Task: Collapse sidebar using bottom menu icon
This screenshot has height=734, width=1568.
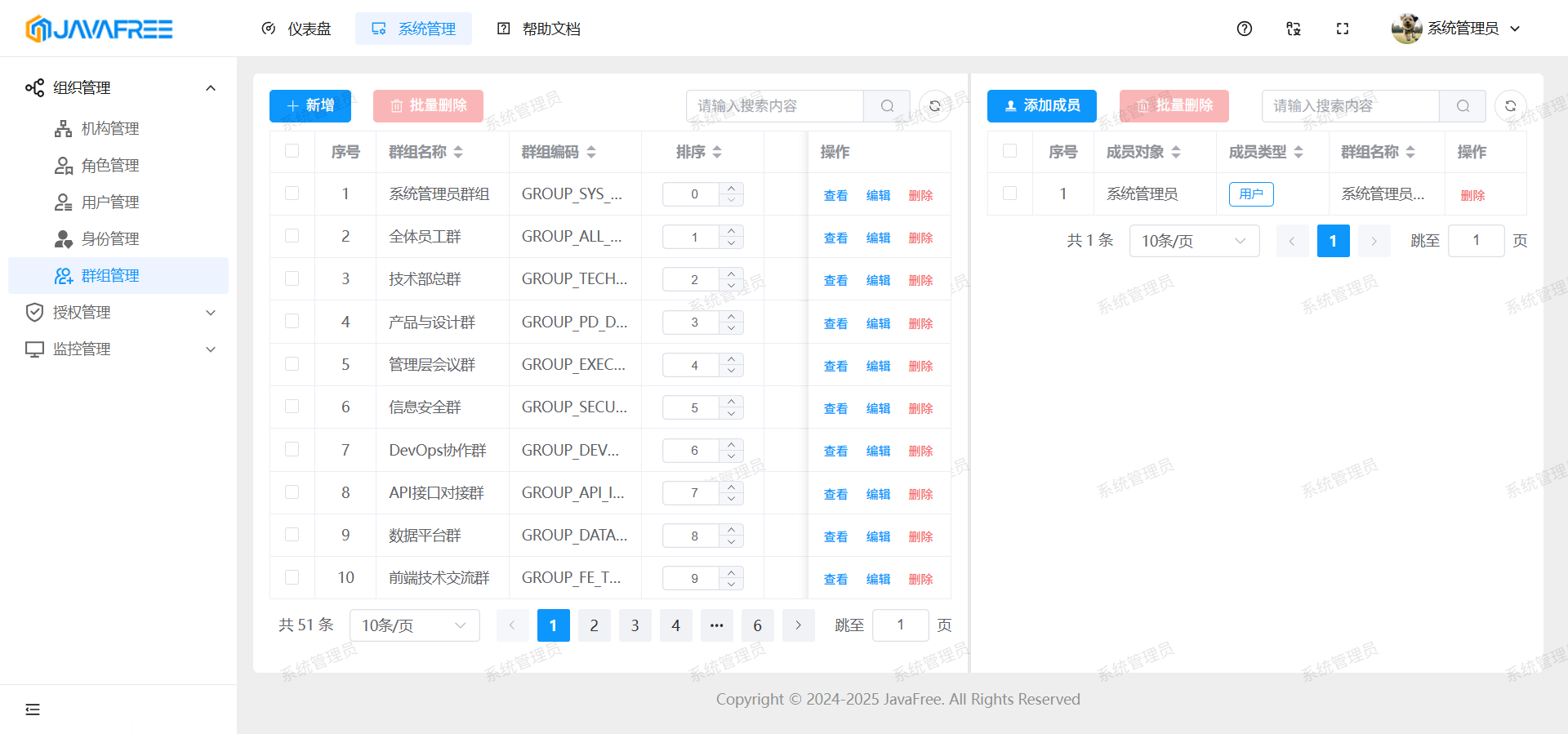Action: [33, 709]
